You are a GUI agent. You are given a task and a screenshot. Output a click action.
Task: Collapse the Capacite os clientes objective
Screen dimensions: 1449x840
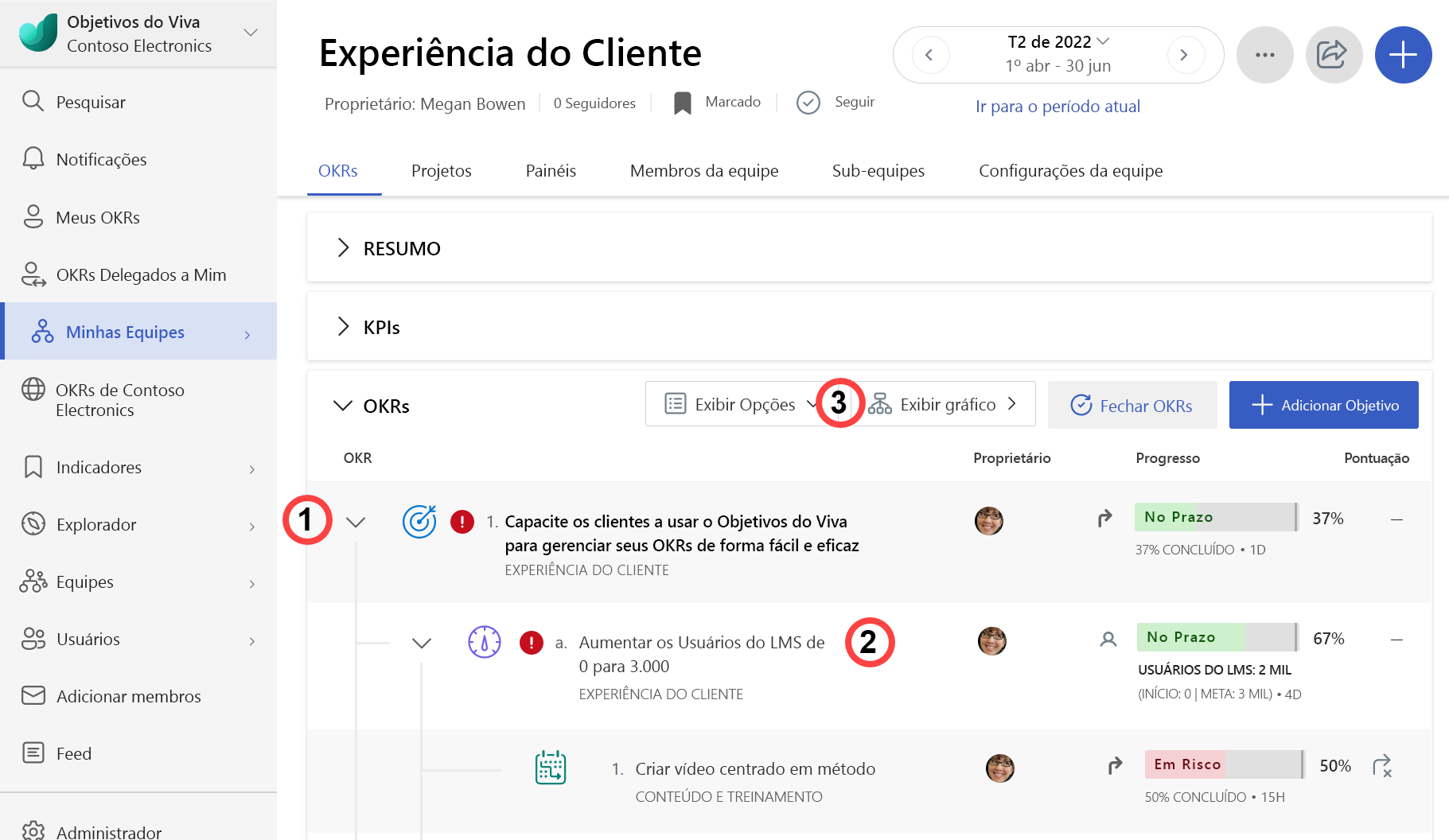pos(356,522)
